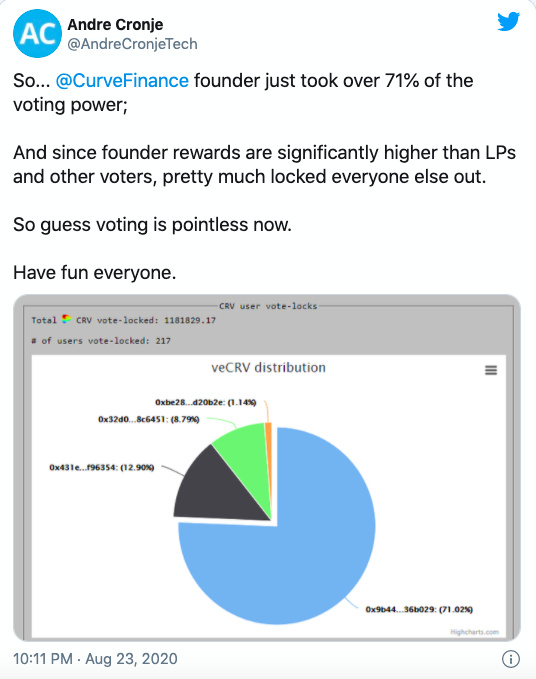Open the Highcharts.com credit link

pyautogui.click(x=475, y=632)
